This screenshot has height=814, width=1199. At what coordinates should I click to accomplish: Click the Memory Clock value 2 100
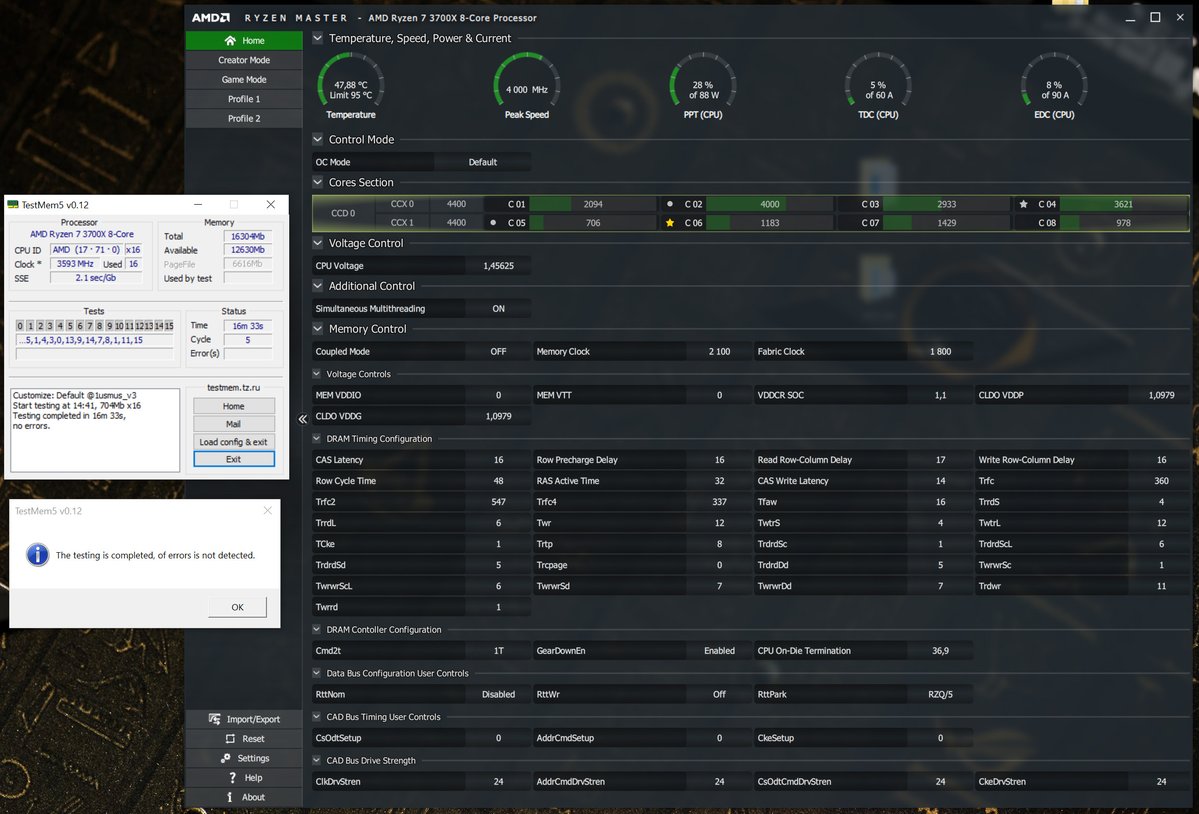[x=720, y=352]
